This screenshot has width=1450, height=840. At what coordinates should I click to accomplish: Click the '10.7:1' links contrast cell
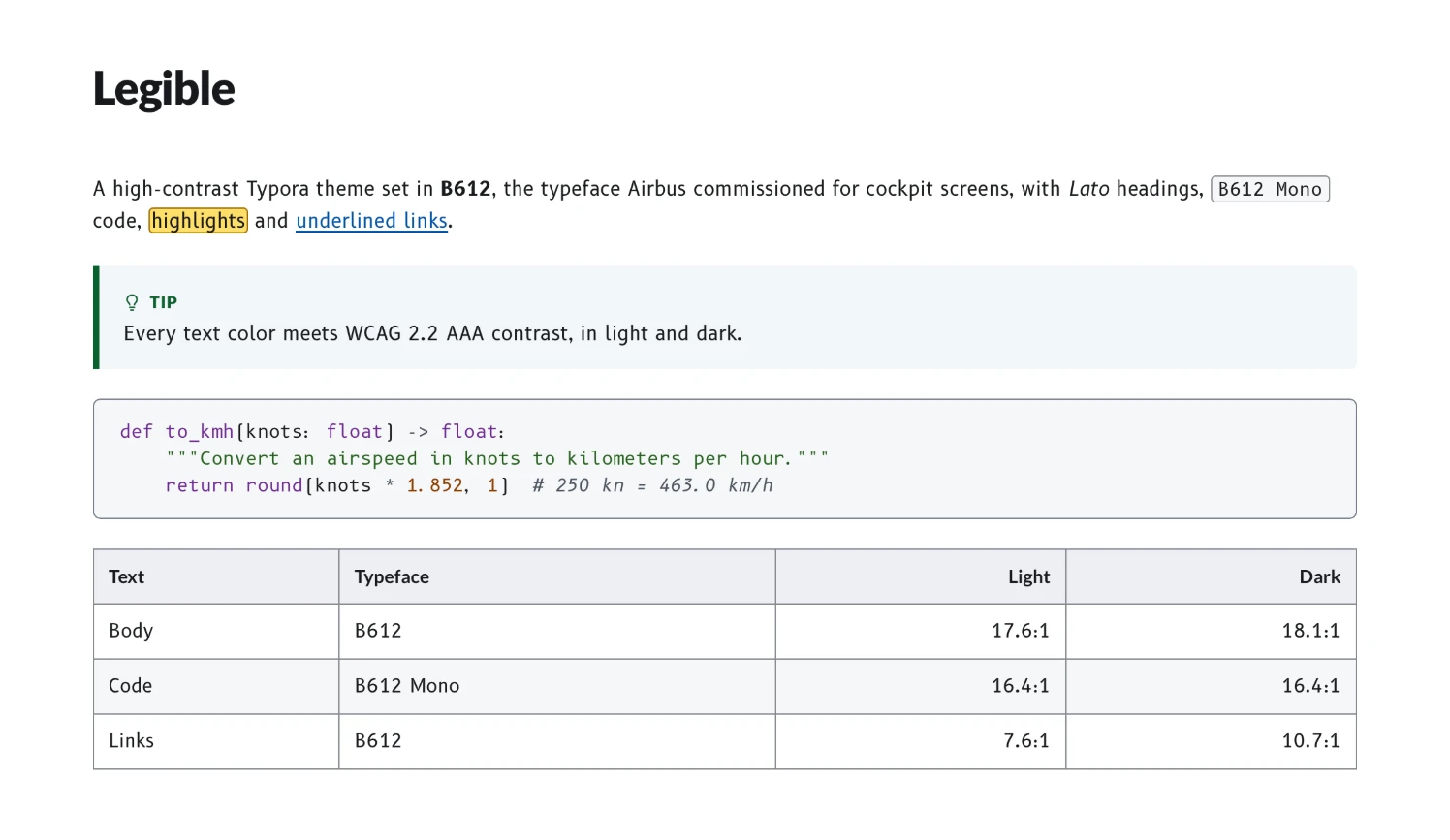tap(1211, 742)
